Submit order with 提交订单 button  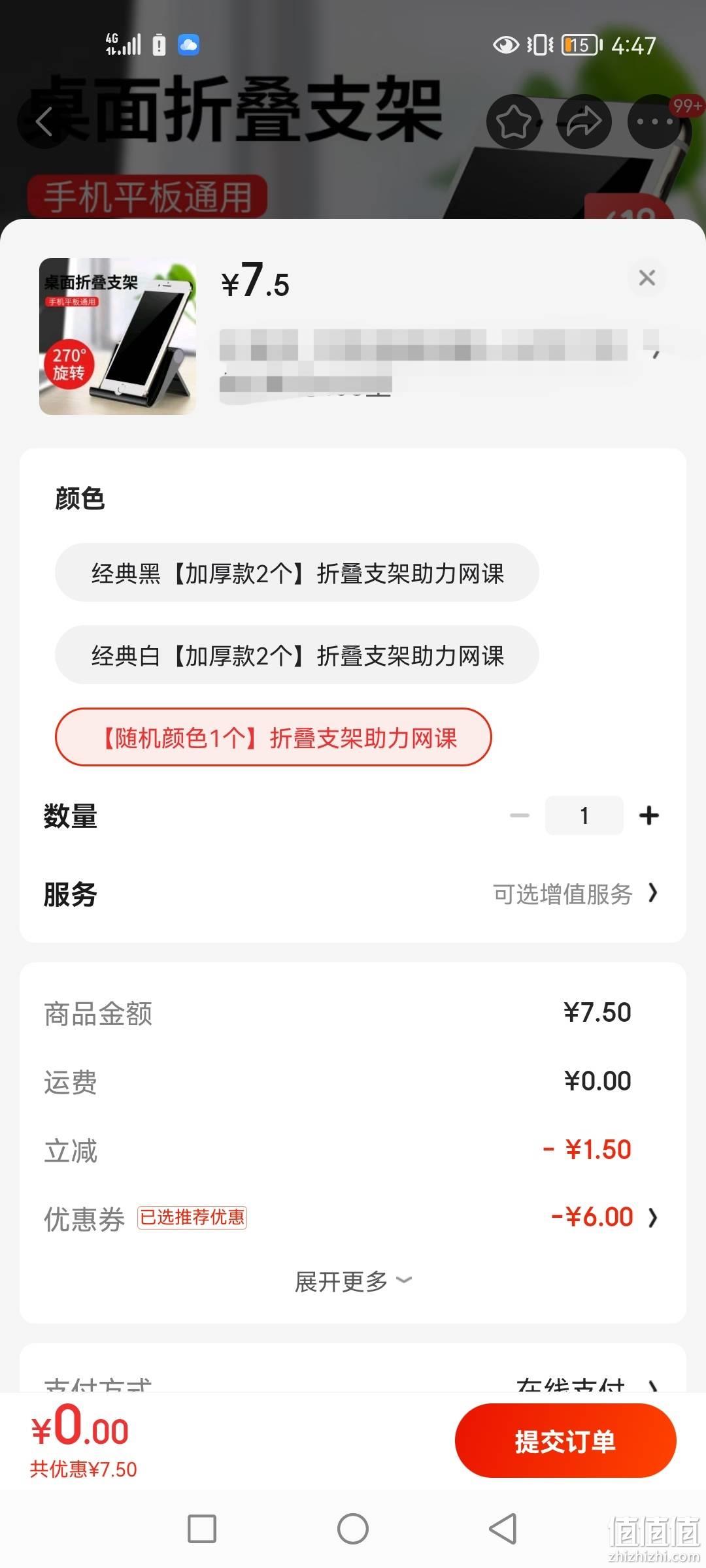tap(565, 1441)
